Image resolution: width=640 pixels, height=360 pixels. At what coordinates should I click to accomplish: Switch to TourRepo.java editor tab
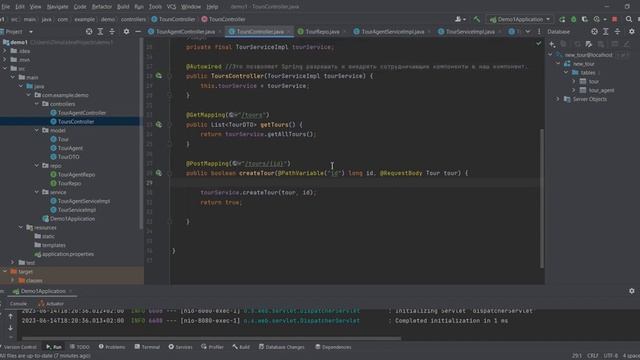click(x=322, y=31)
